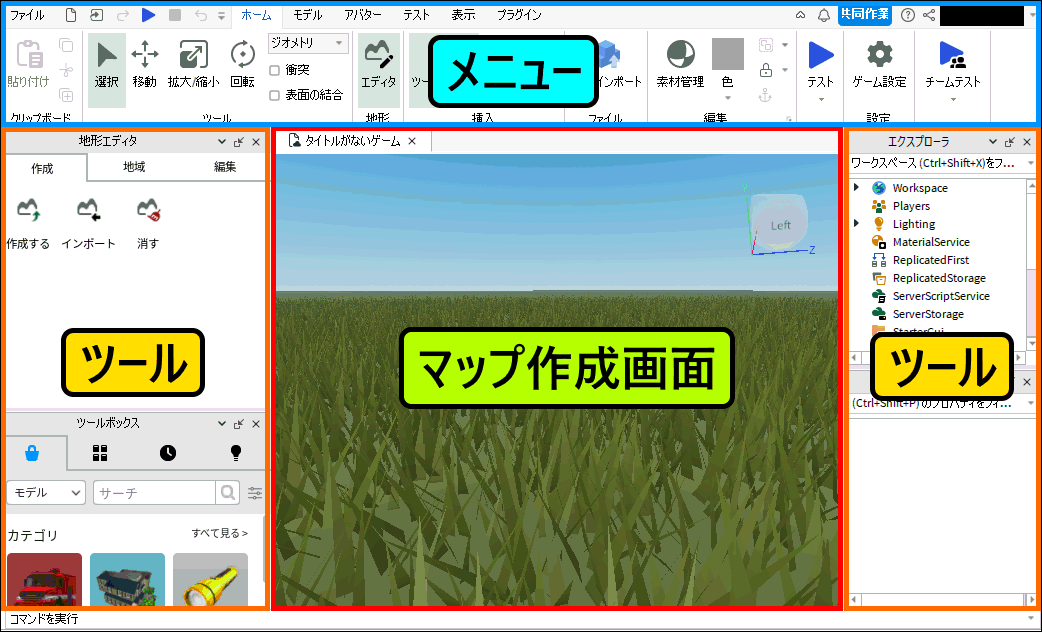Pick the 回転 rotate tool
Screen dimensions: 1042x632
(243, 64)
